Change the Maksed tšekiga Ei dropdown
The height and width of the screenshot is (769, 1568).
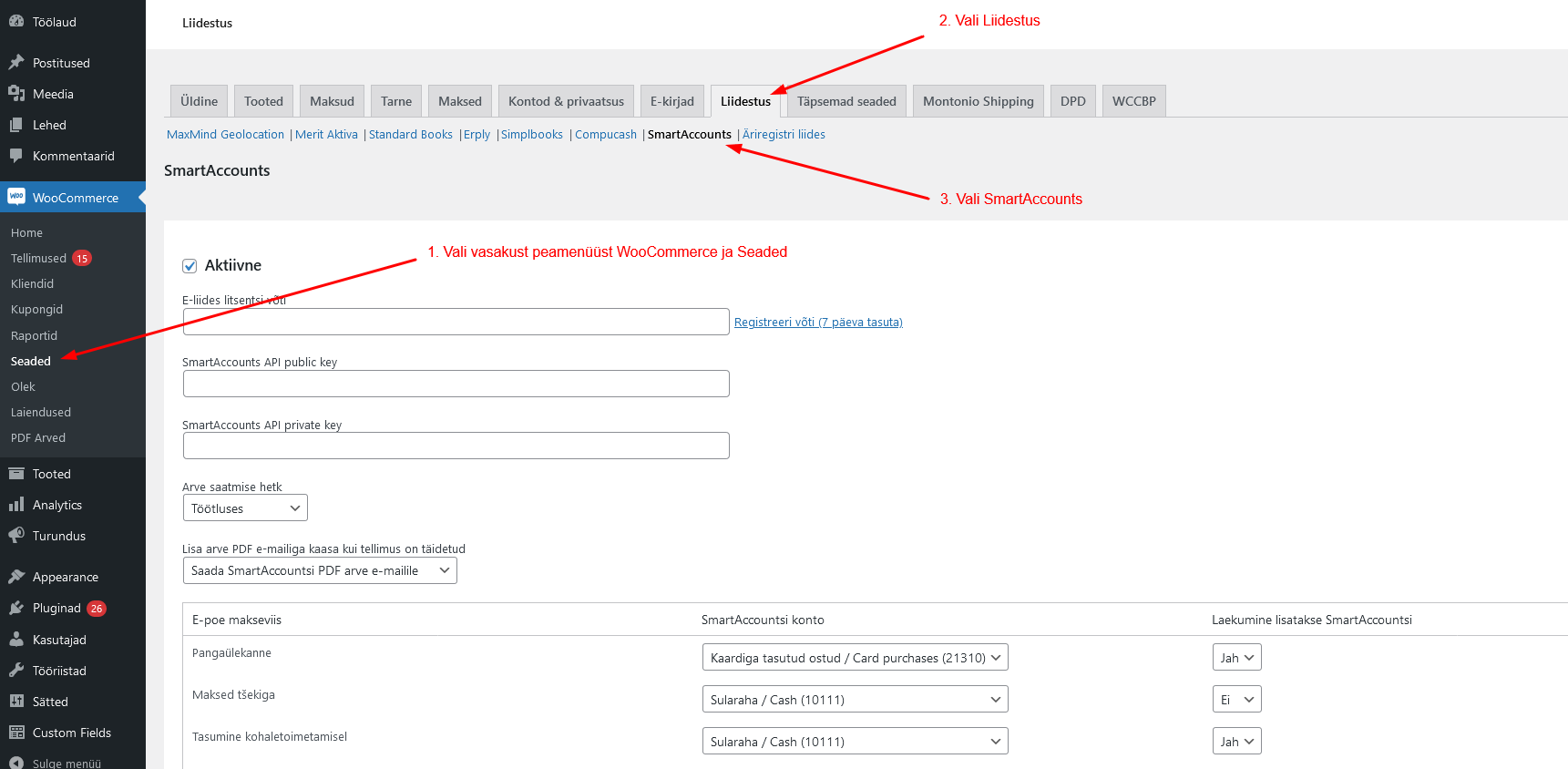(1236, 700)
